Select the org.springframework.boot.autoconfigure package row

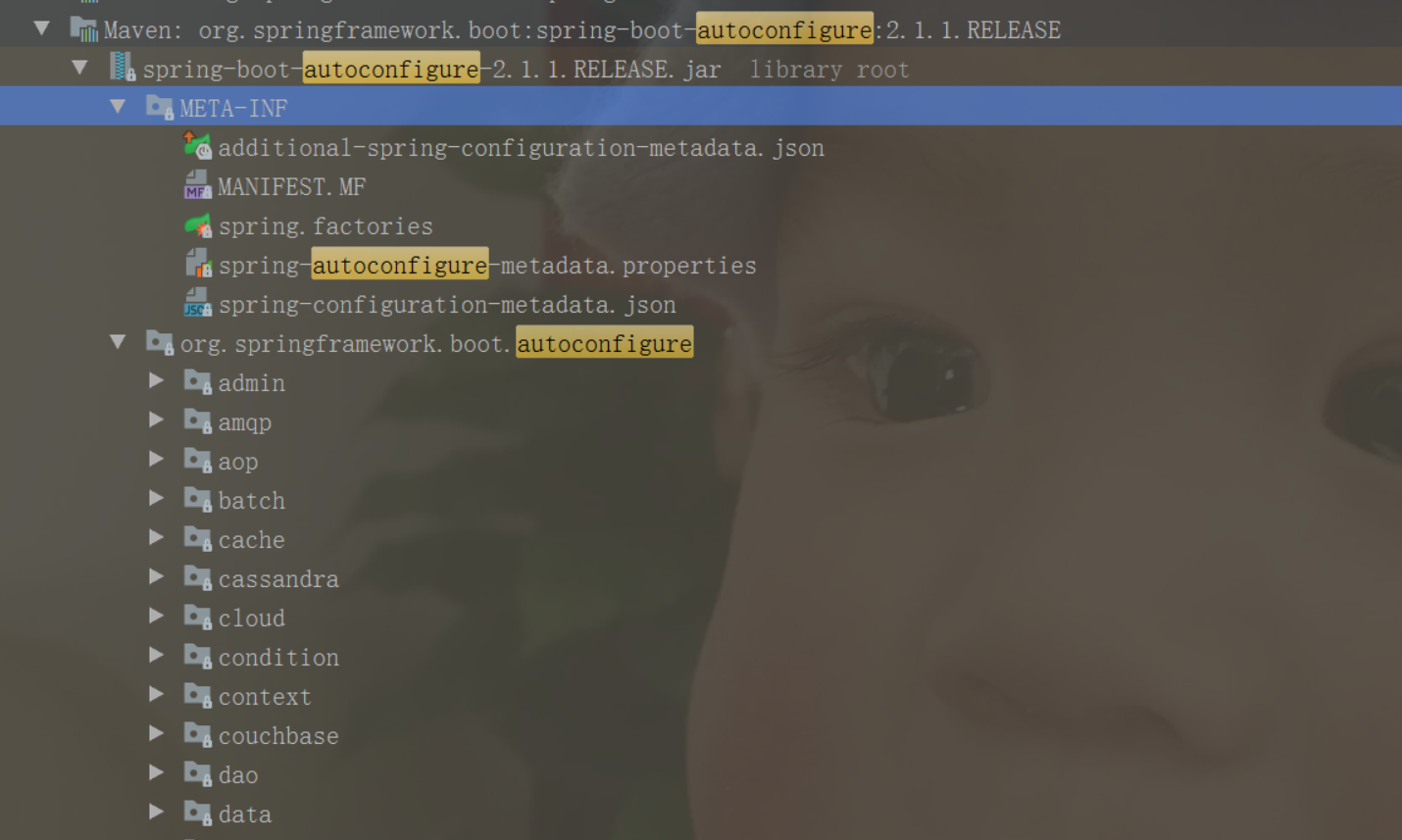click(x=701, y=342)
